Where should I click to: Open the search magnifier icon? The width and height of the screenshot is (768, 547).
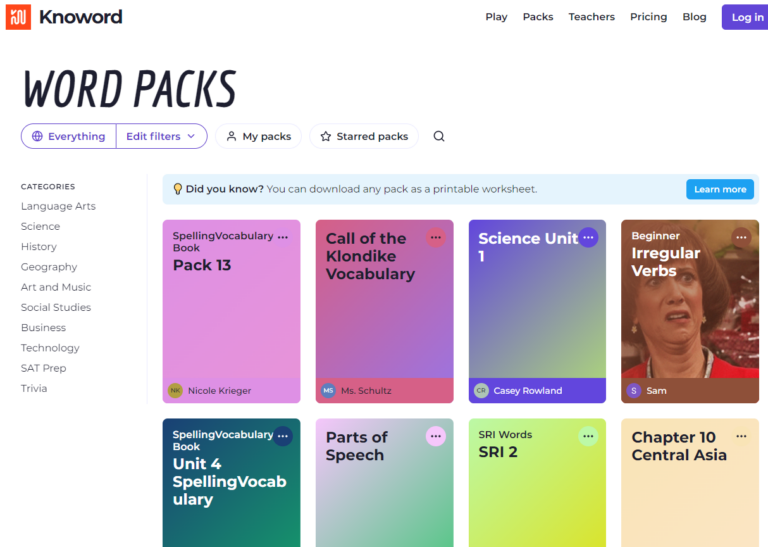coord(439,137)
